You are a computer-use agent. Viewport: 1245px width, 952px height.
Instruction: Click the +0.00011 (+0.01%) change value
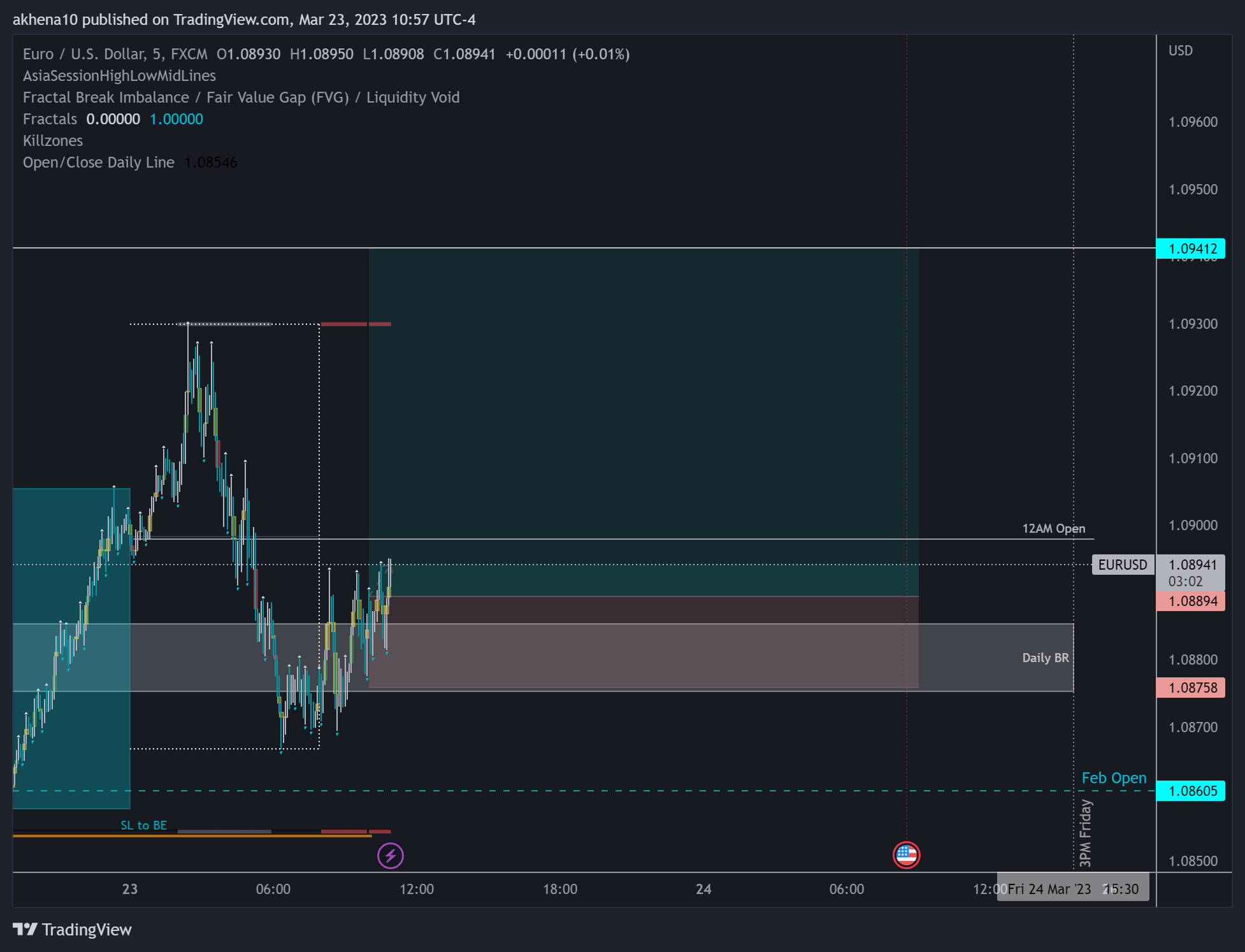click(x=568, y=54)
